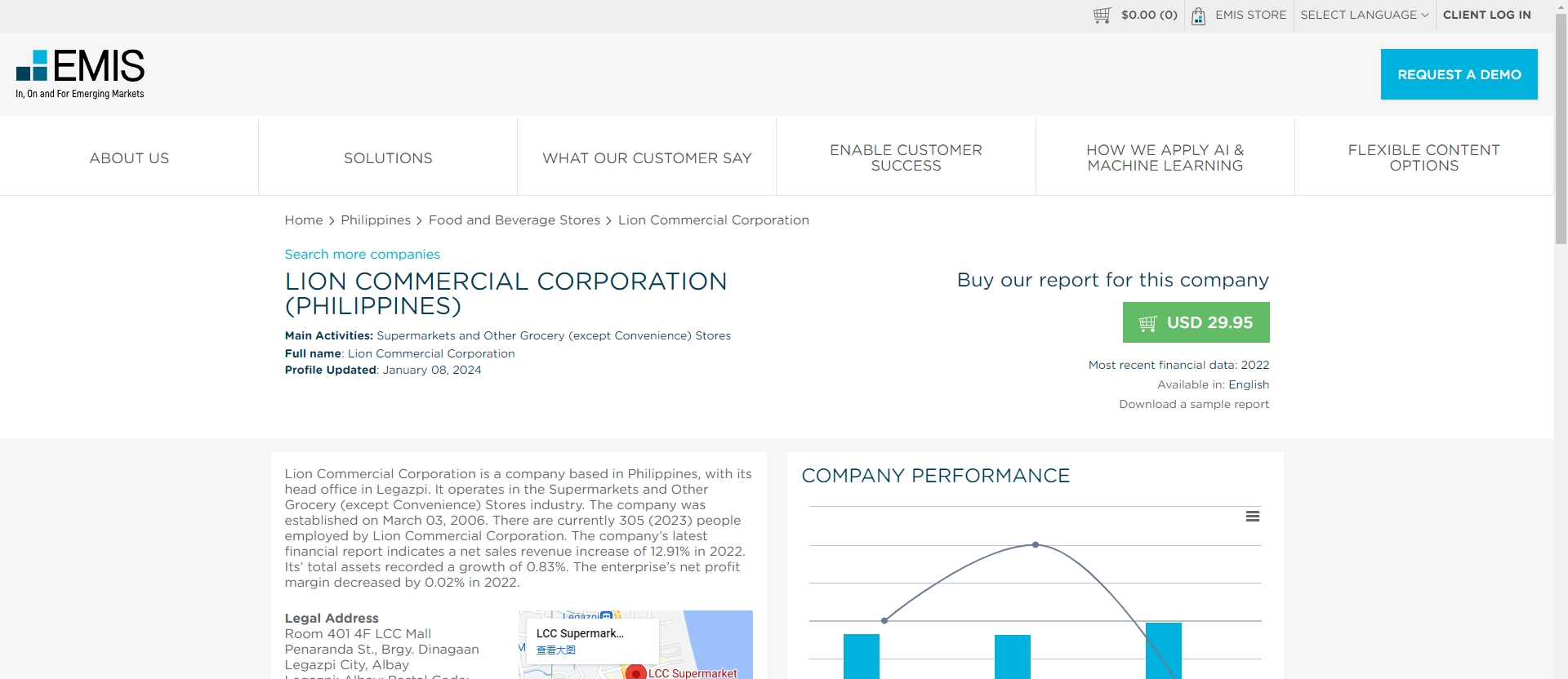This screenshot has width=1568, height=679.
Task: Open Food and Beverage Stores breadcrumb
Action: [x=514, y=220]
